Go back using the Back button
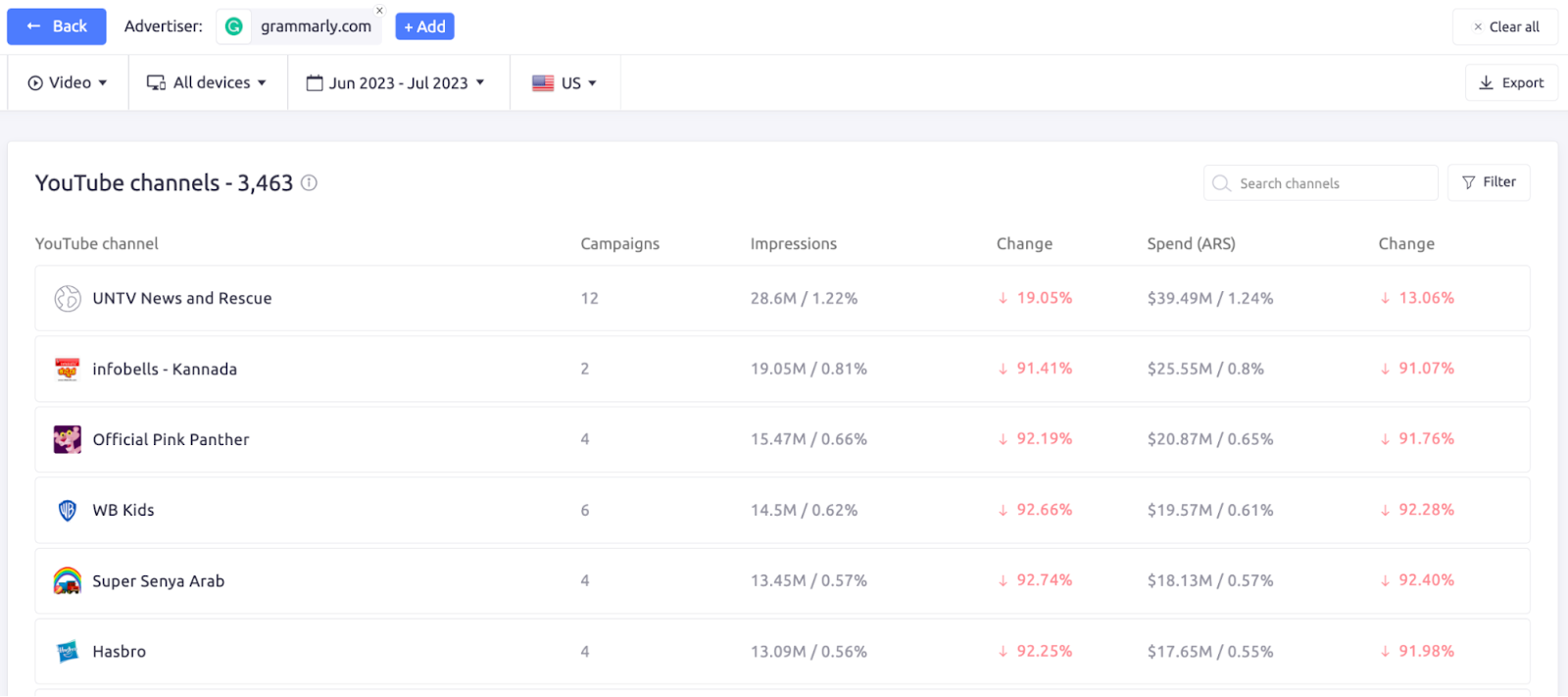 click(x=56, y=26)
